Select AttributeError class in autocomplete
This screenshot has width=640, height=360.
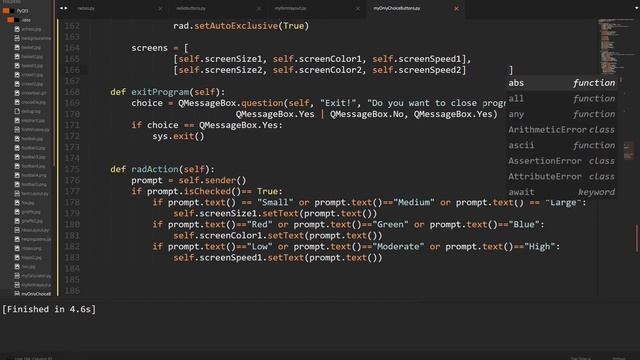(x=562, y=177)
